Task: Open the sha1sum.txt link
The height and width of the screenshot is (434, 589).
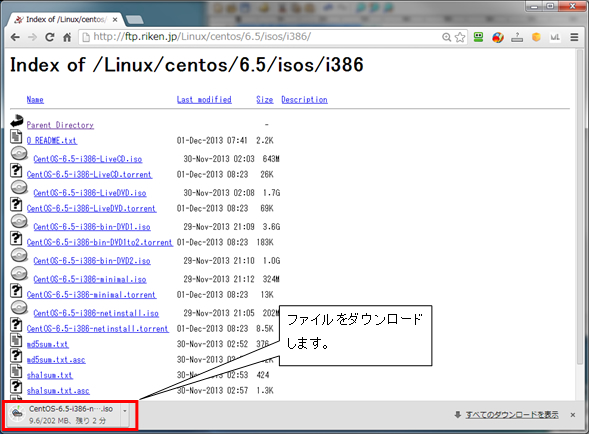Action: [x=50, y=375]
